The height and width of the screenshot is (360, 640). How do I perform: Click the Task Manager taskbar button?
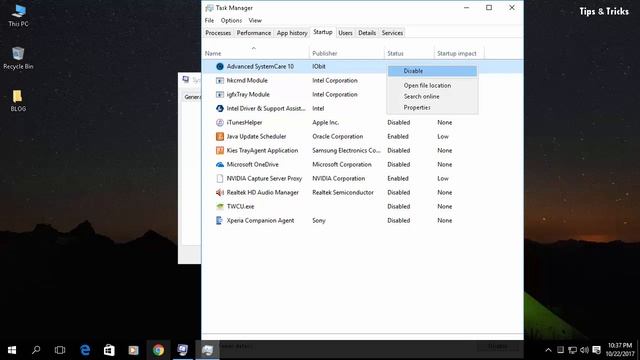point(207,350)
